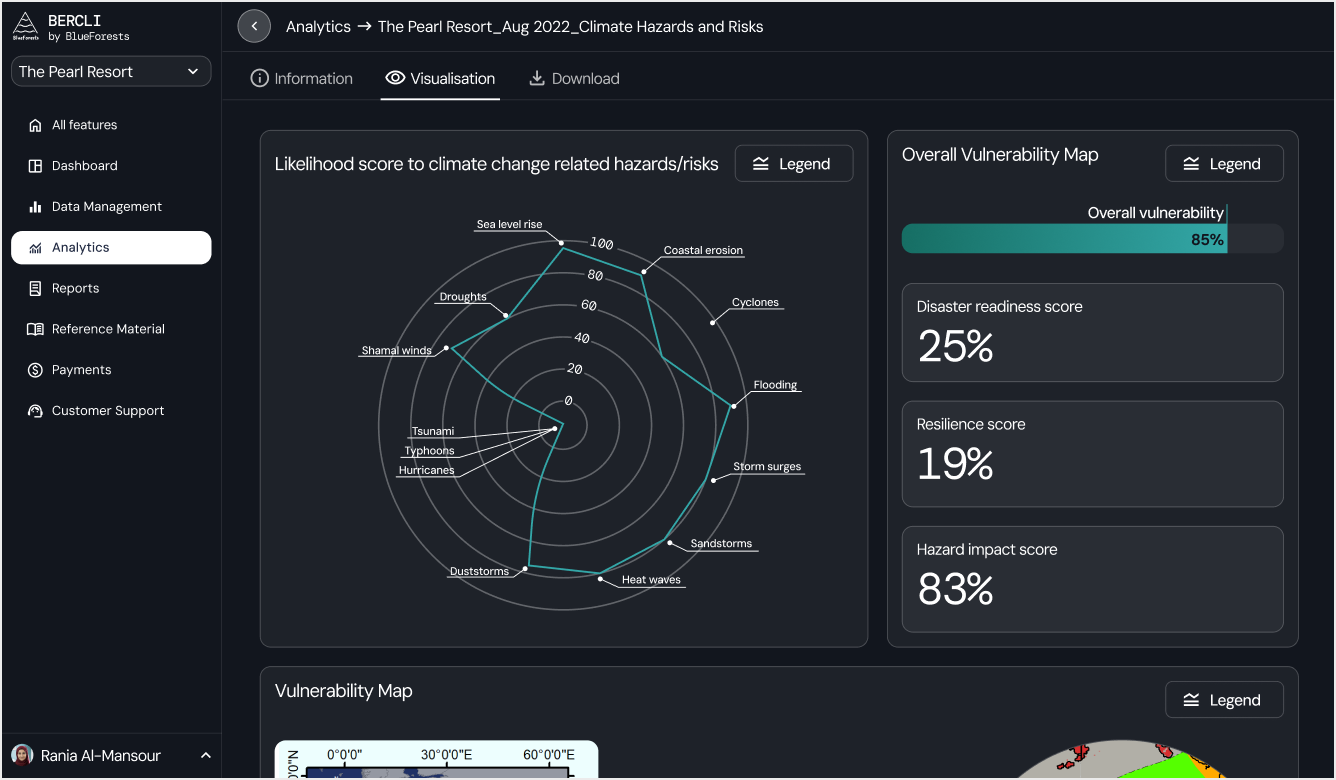Image resolution: width=1336 pixels, height=780 pixels.
Task: Click the Disaster readiness score card
Action: tap(1092, 333)
